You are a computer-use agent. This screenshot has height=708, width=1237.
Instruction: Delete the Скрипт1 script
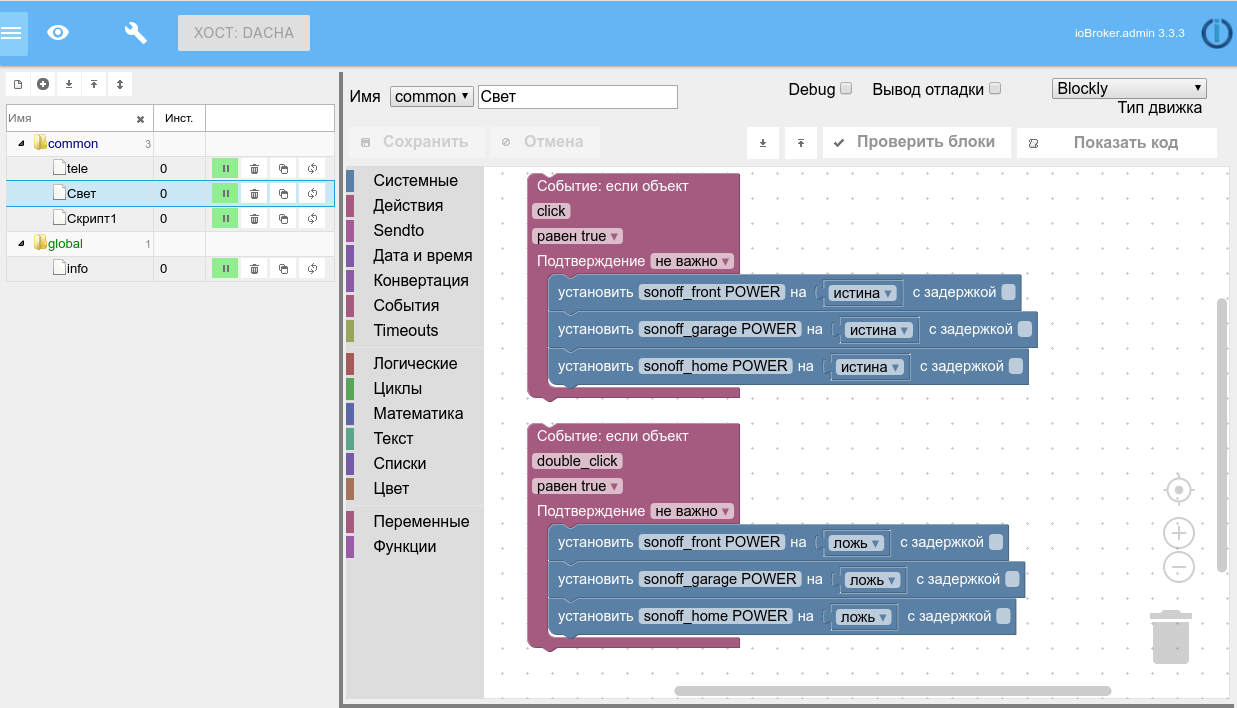(x=254, y=219)
